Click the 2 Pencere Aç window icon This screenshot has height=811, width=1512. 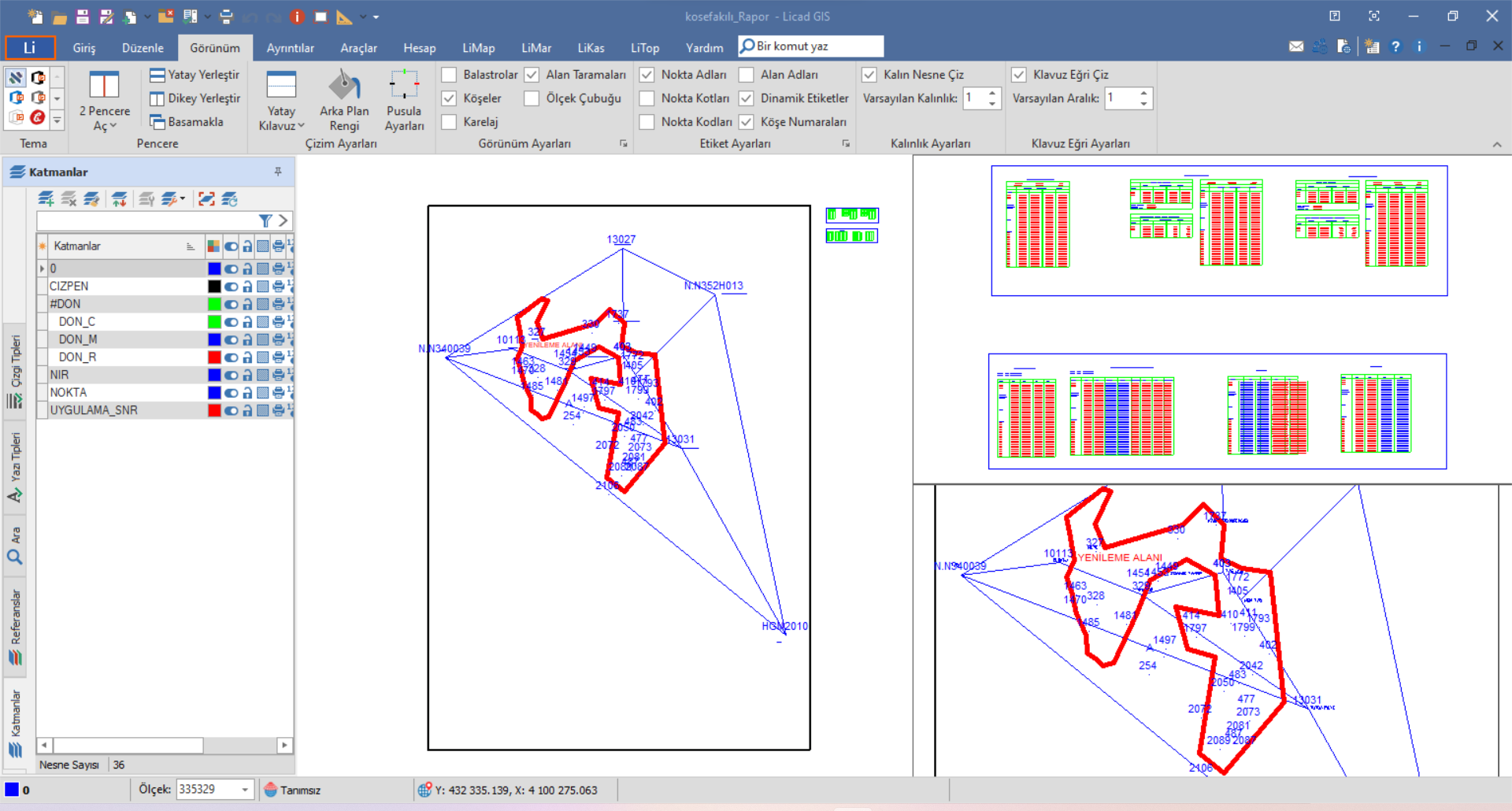(104, 84)
